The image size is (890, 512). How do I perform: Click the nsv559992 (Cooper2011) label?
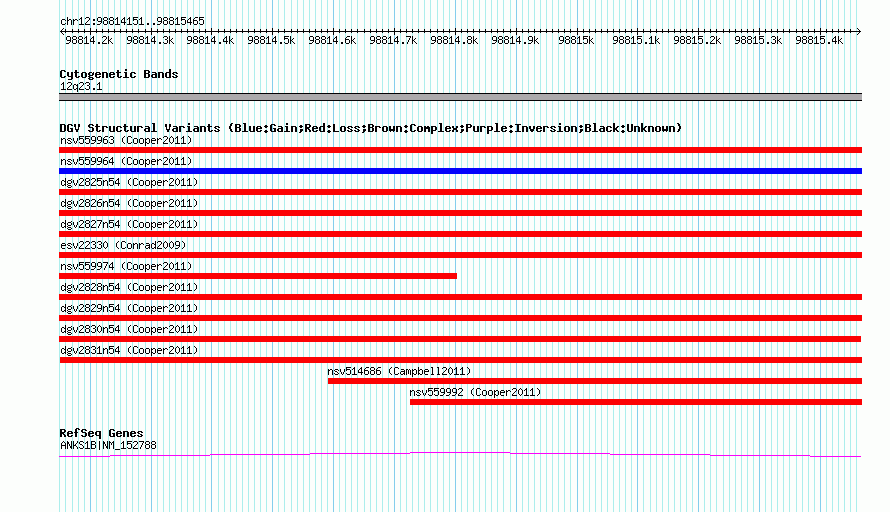(x=475, y=392)
